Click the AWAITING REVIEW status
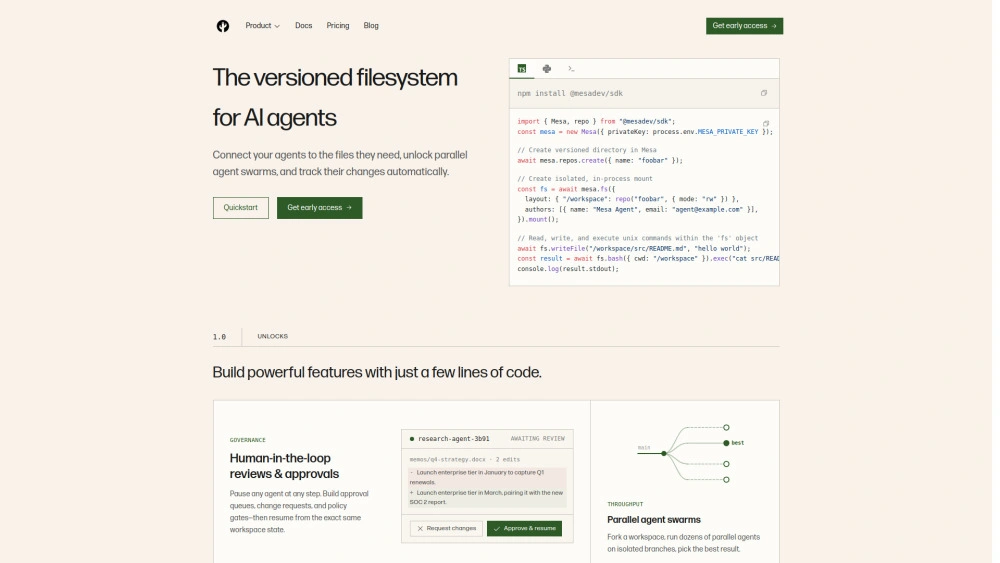The image size is (1000, 563). [538, 439]
